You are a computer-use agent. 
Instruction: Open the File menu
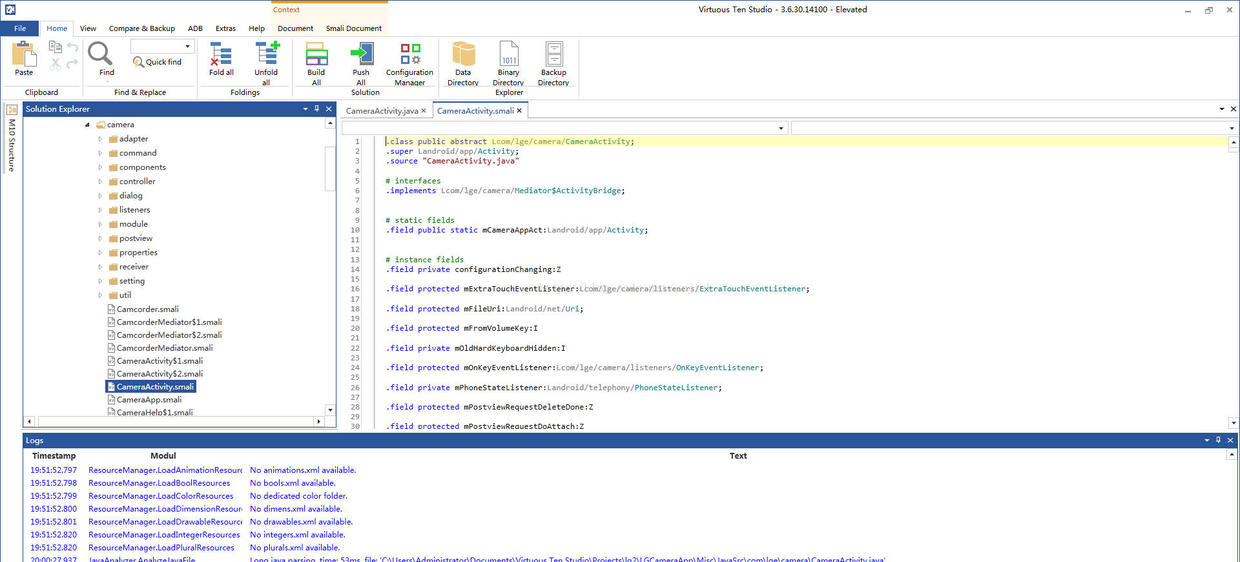pyautogui.click(x=20, y=28)
